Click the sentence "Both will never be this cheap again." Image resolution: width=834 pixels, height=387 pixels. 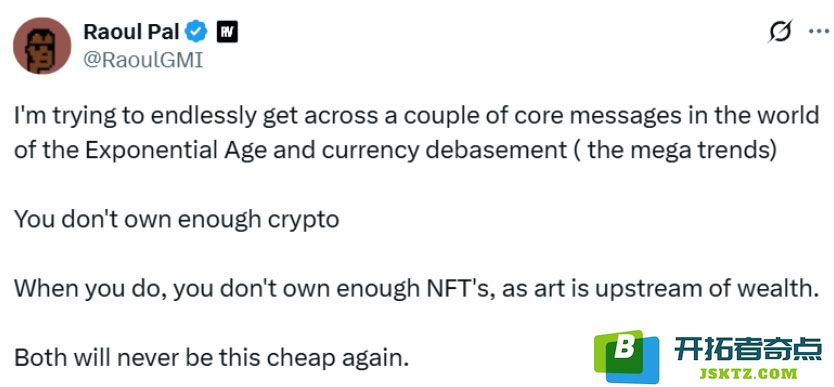tap(211, 358)
